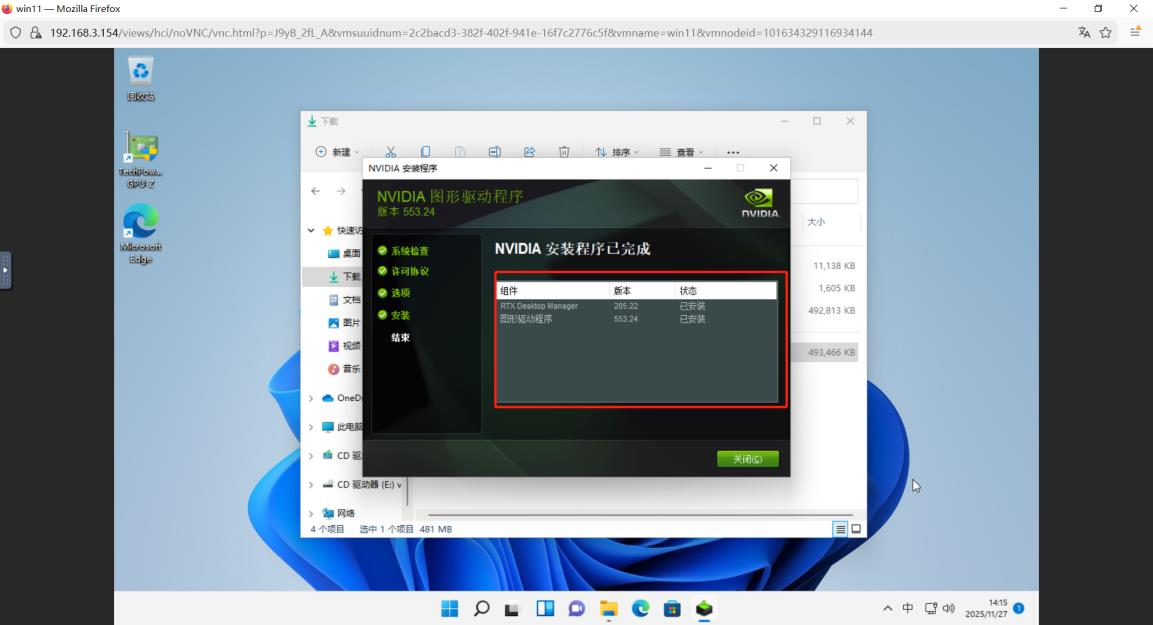Image resolution: width=1153 pixels, height=625 pixels.
Task: Click the Share icon in Explorer toolbar
Action: pyautogui.click(x=529, y=150)
